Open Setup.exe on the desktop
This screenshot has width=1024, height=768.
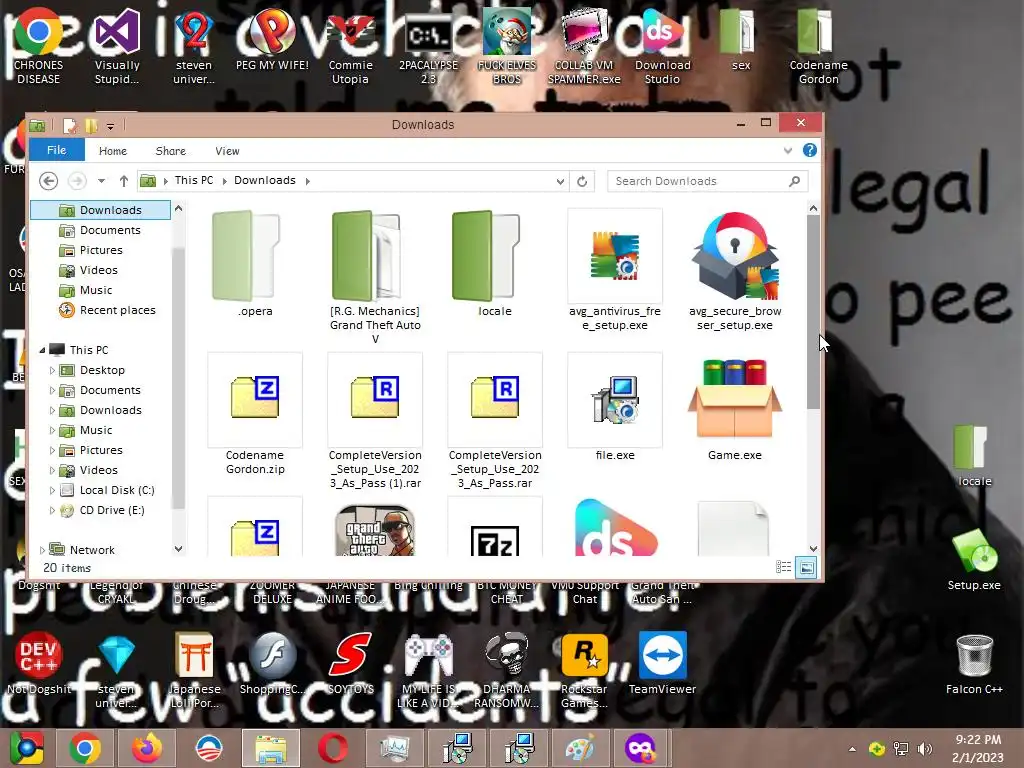click(x=974, y=560)
